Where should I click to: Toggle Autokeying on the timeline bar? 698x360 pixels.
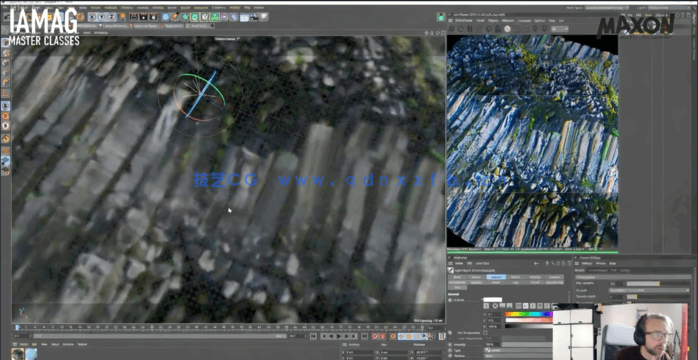[383, 336]
